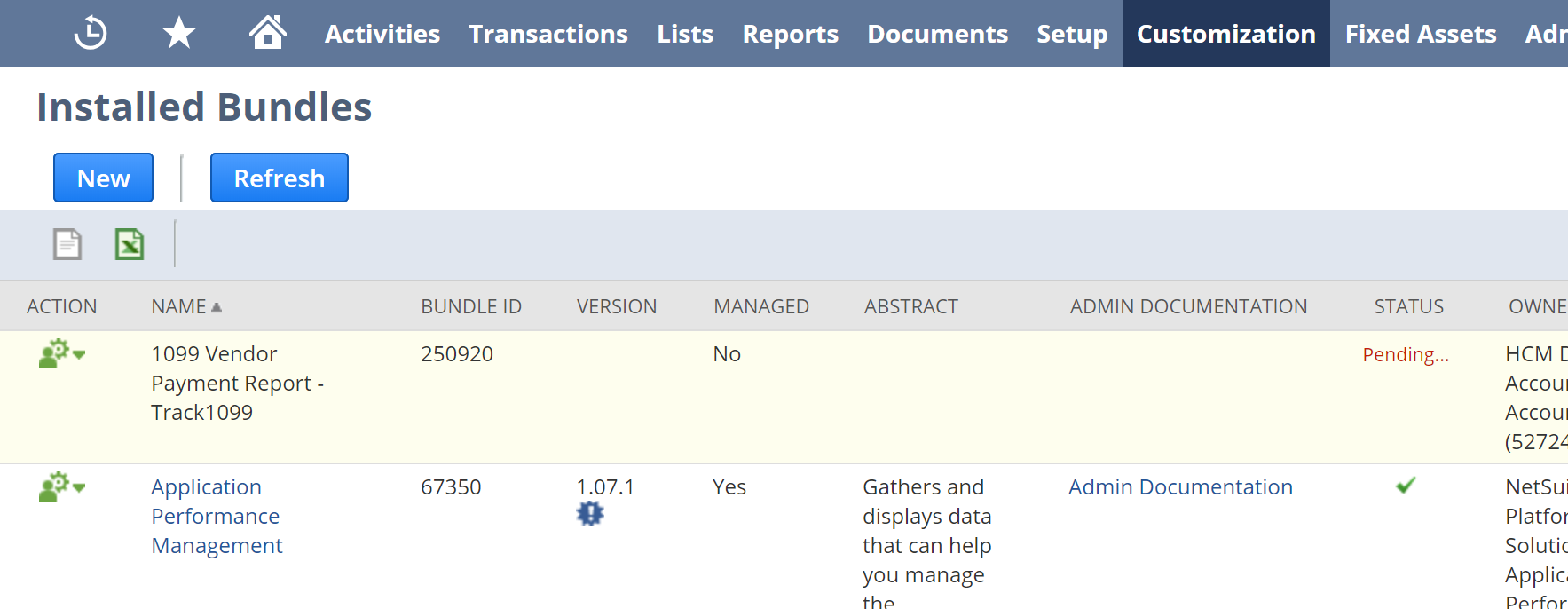Click the Version column header
Image resolution: width=1568 pixels, height=609 pixels.
(617, 306)
